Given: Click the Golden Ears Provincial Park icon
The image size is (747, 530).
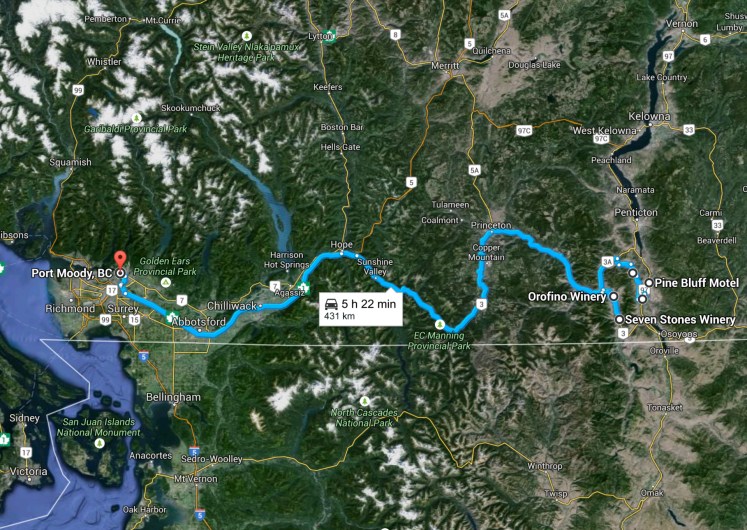Looking at the screenshot, I should [x=166, y=283].
